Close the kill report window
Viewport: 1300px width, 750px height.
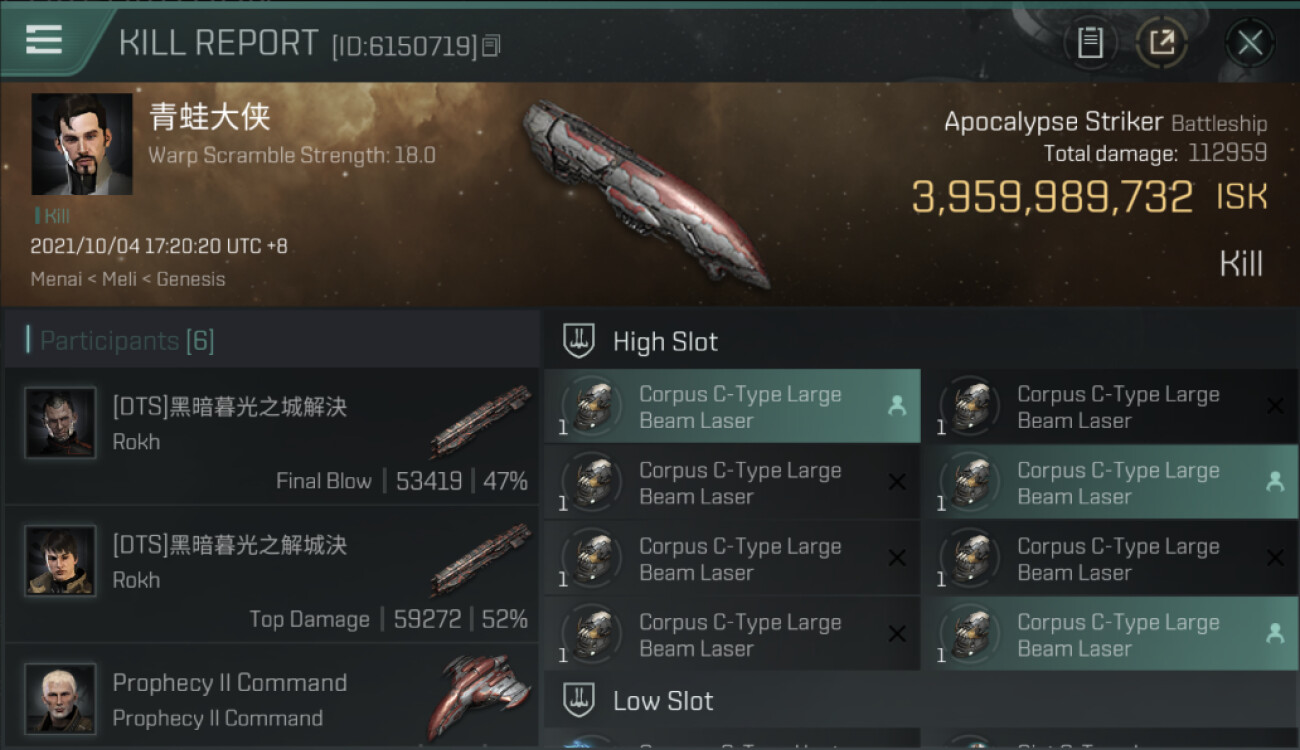1249,43
